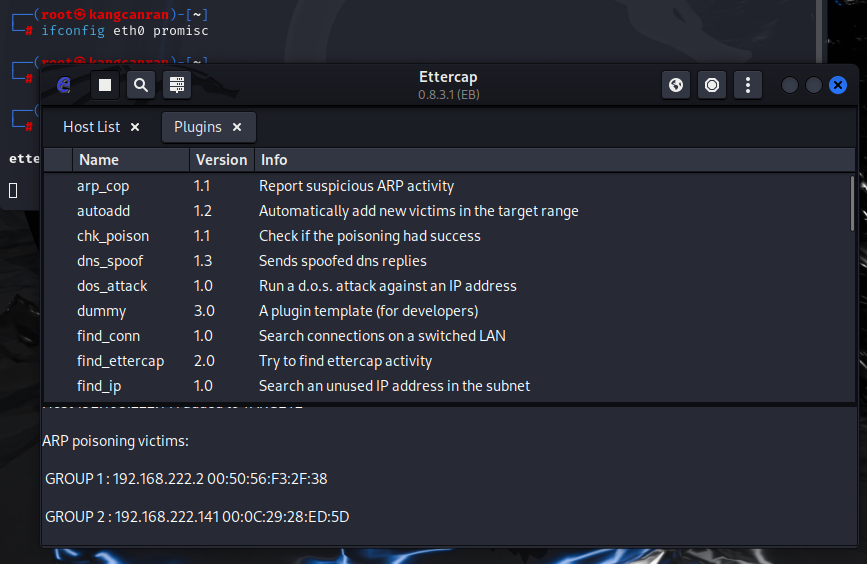Screen dimensions: 867x564
Task: Open the MITM globe menu
Action: [676, 85]
